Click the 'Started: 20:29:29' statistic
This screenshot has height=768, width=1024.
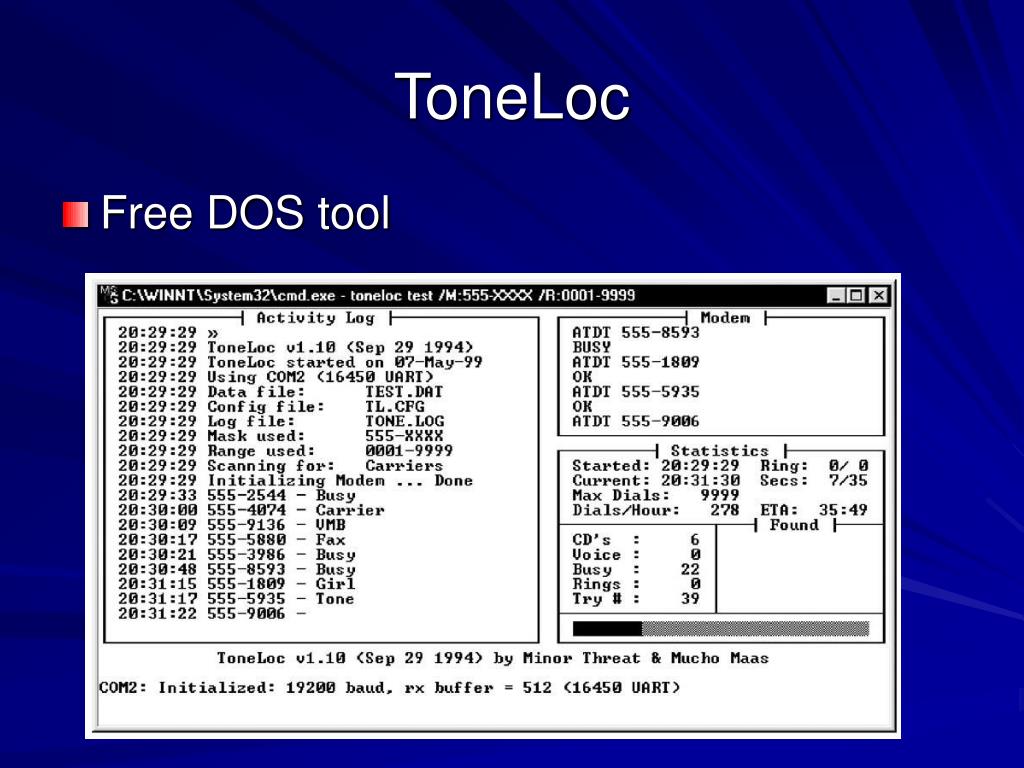click(656, 466)
